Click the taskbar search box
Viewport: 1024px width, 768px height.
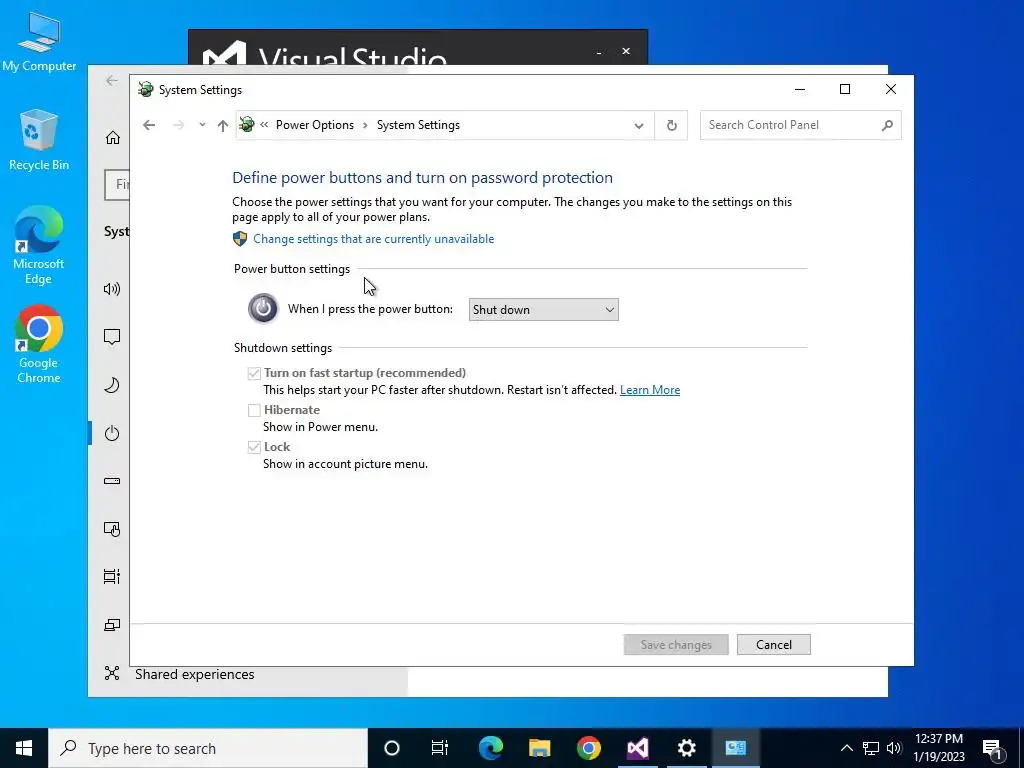point(208,748)
